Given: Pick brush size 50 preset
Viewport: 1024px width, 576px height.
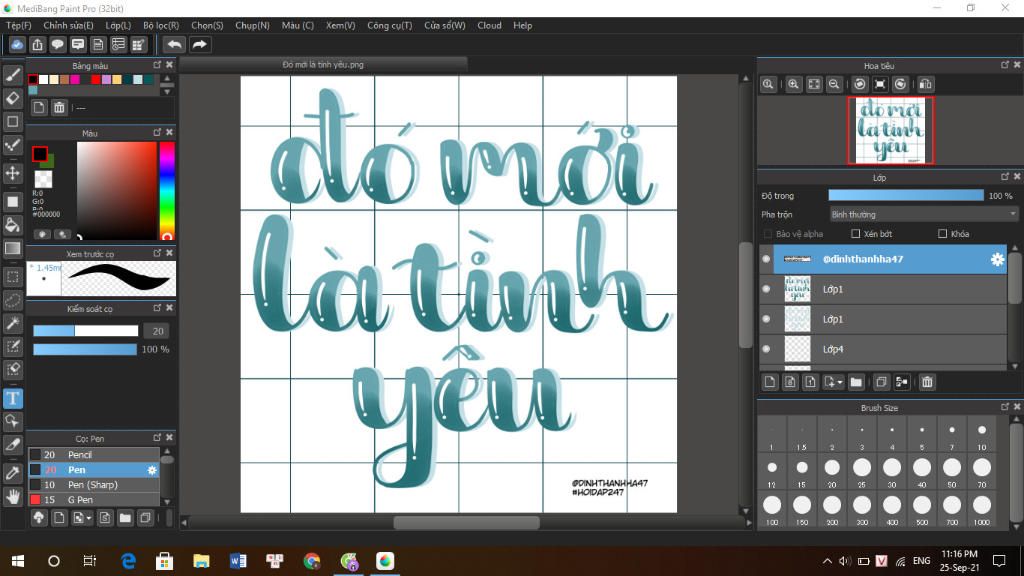Looking at the screenshot, I should point(952,468).
